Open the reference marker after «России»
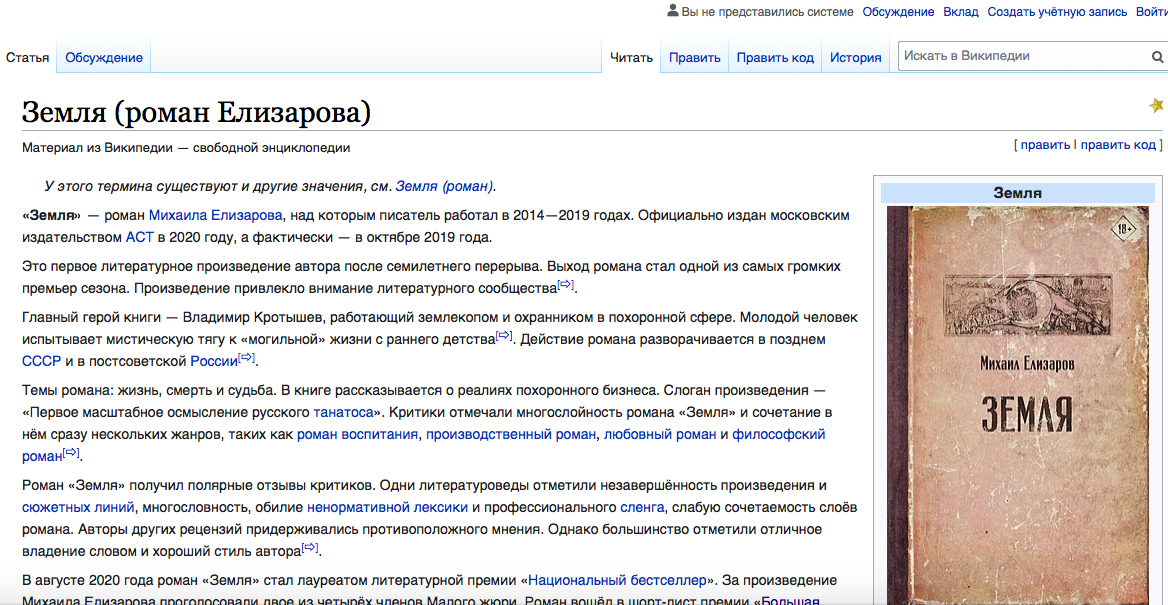The width and height of the screenshot is (1168, 605). click(x=247, y=358)
